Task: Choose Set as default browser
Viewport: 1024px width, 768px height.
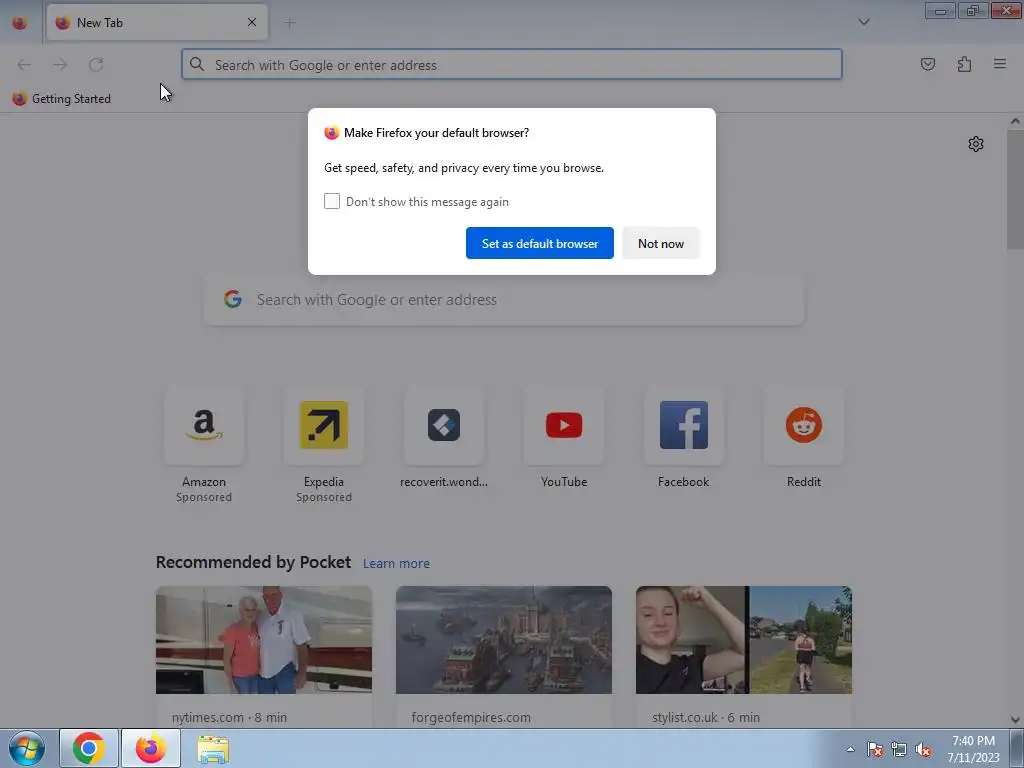Action: click(539, 243)
